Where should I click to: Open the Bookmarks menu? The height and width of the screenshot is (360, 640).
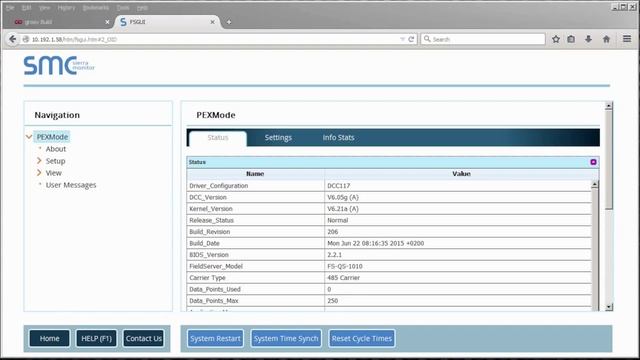tap(96, 8)
